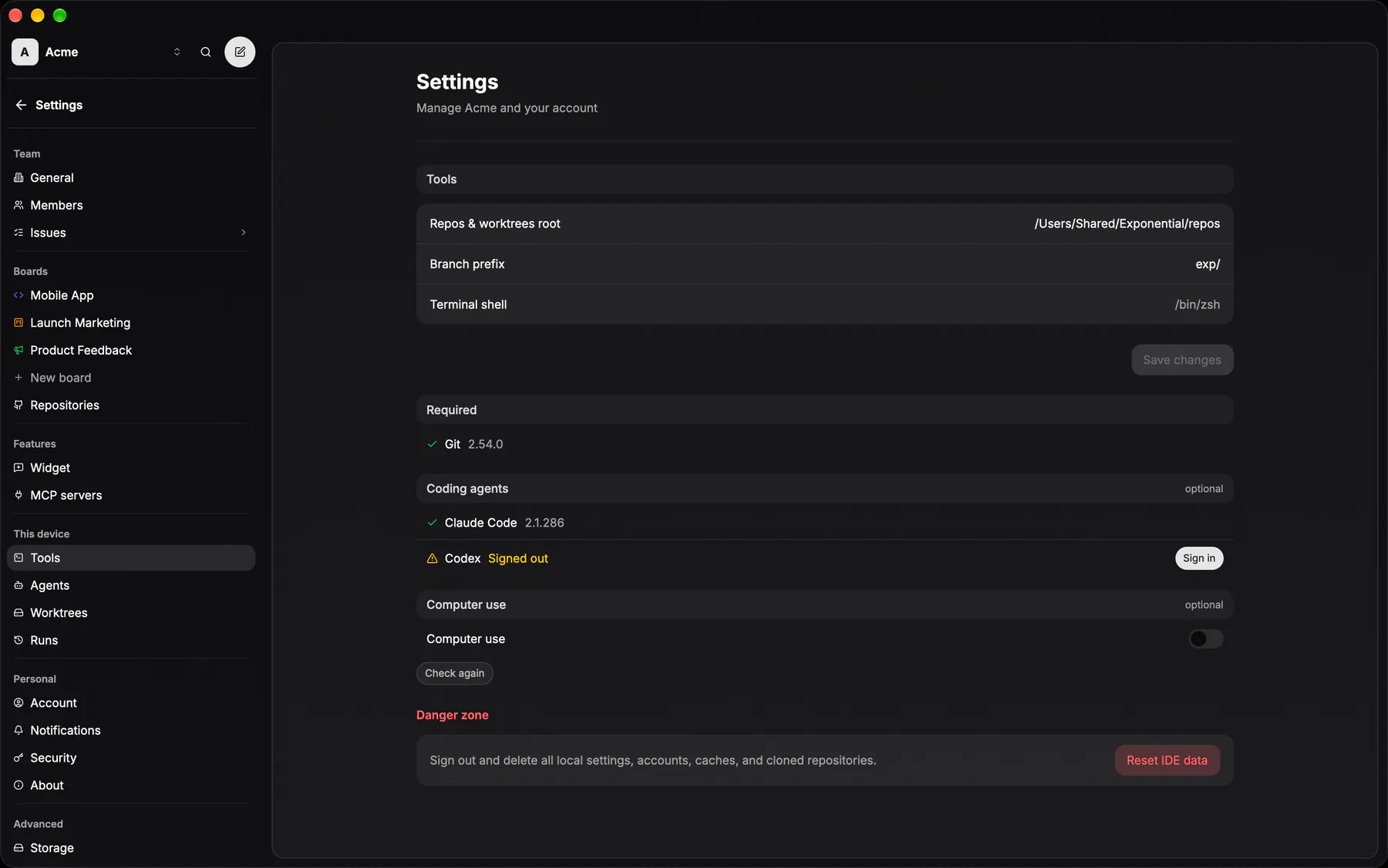
Task: Click the Product Feedback megaphone icon
Action: pos(19,351)
